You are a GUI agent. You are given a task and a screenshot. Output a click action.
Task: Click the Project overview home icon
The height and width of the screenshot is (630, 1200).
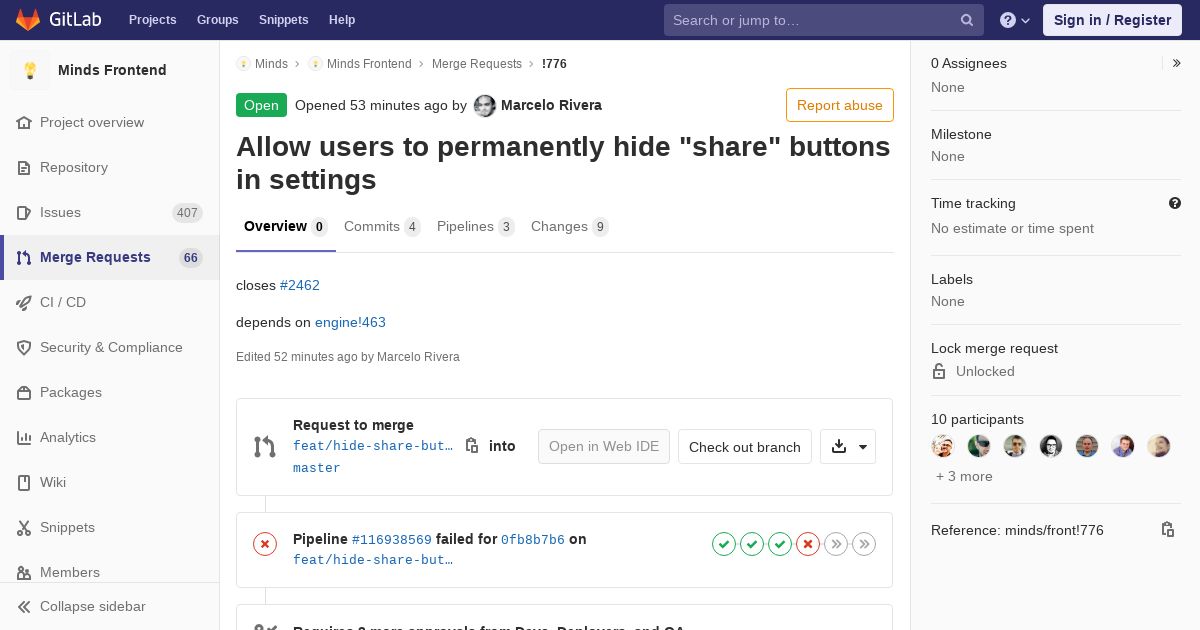coord(24,123)
